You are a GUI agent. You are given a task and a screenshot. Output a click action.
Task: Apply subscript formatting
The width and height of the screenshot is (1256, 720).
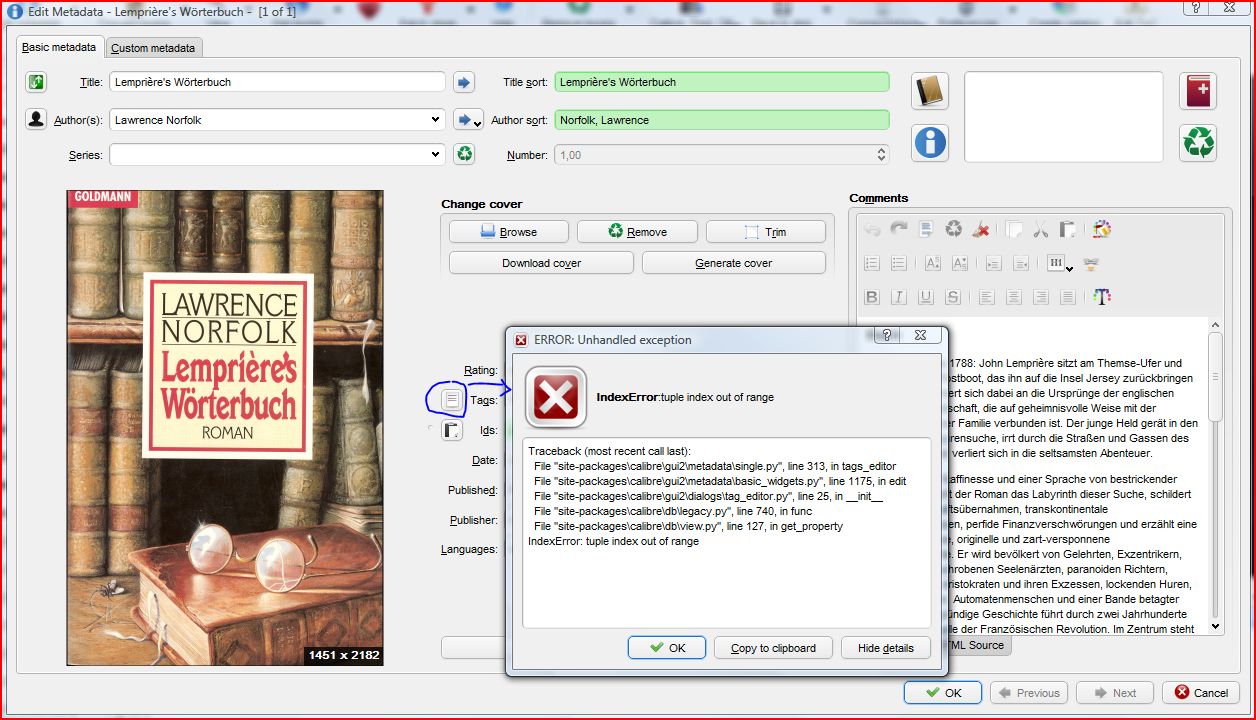tap(960, 264)
